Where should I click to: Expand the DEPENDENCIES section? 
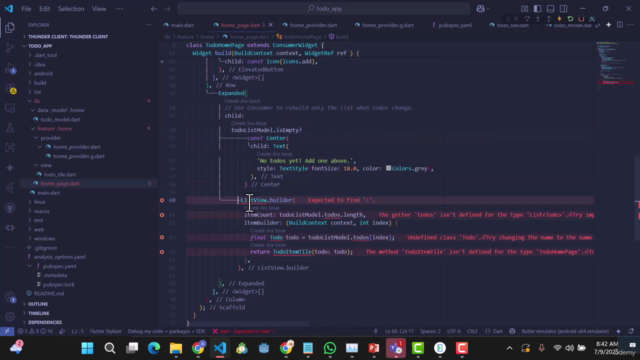[x=45, y=322]
